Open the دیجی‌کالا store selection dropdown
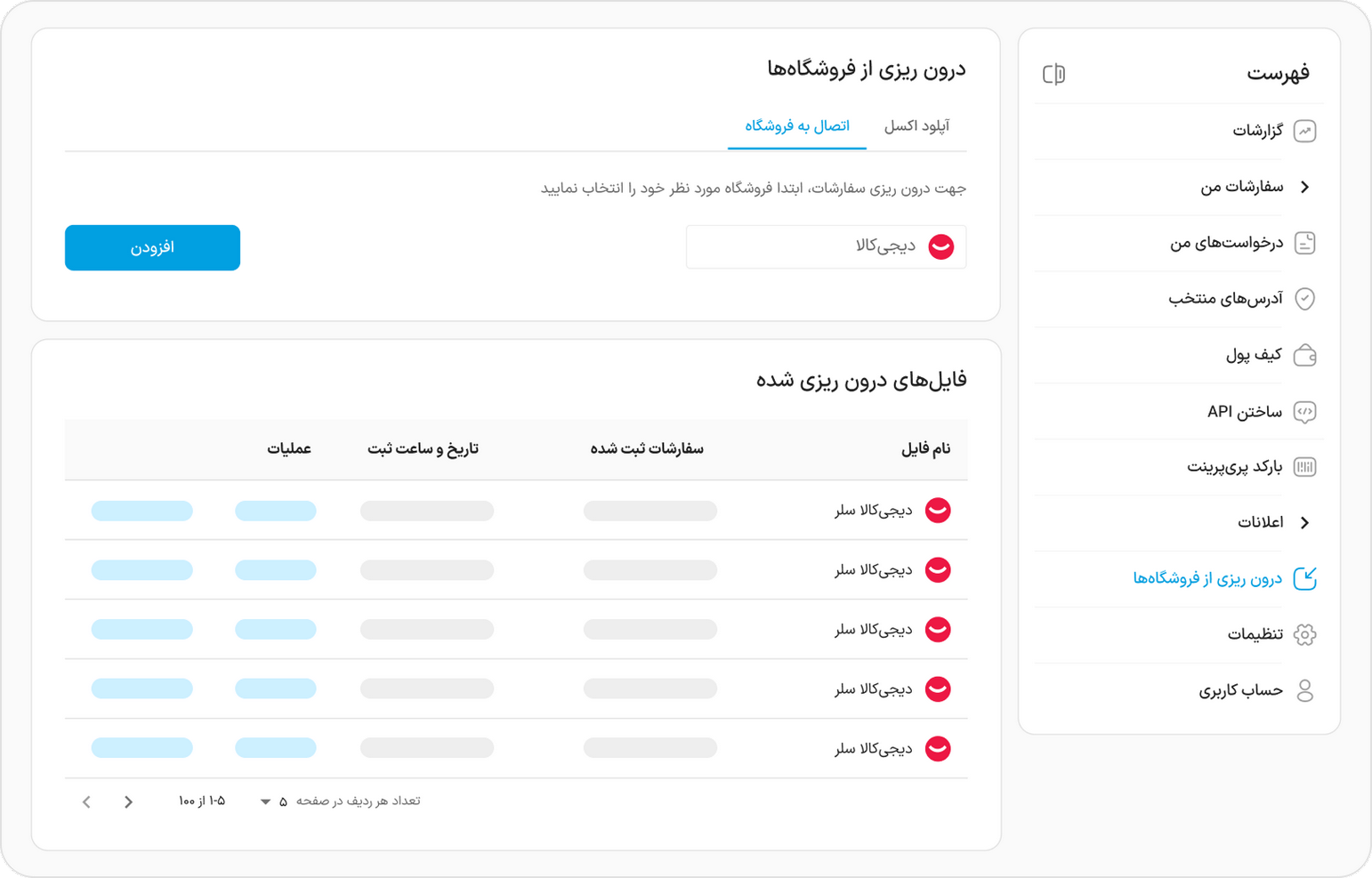Screen dimensions: 1372x878 pyautogui.click(x=826, y=246)
